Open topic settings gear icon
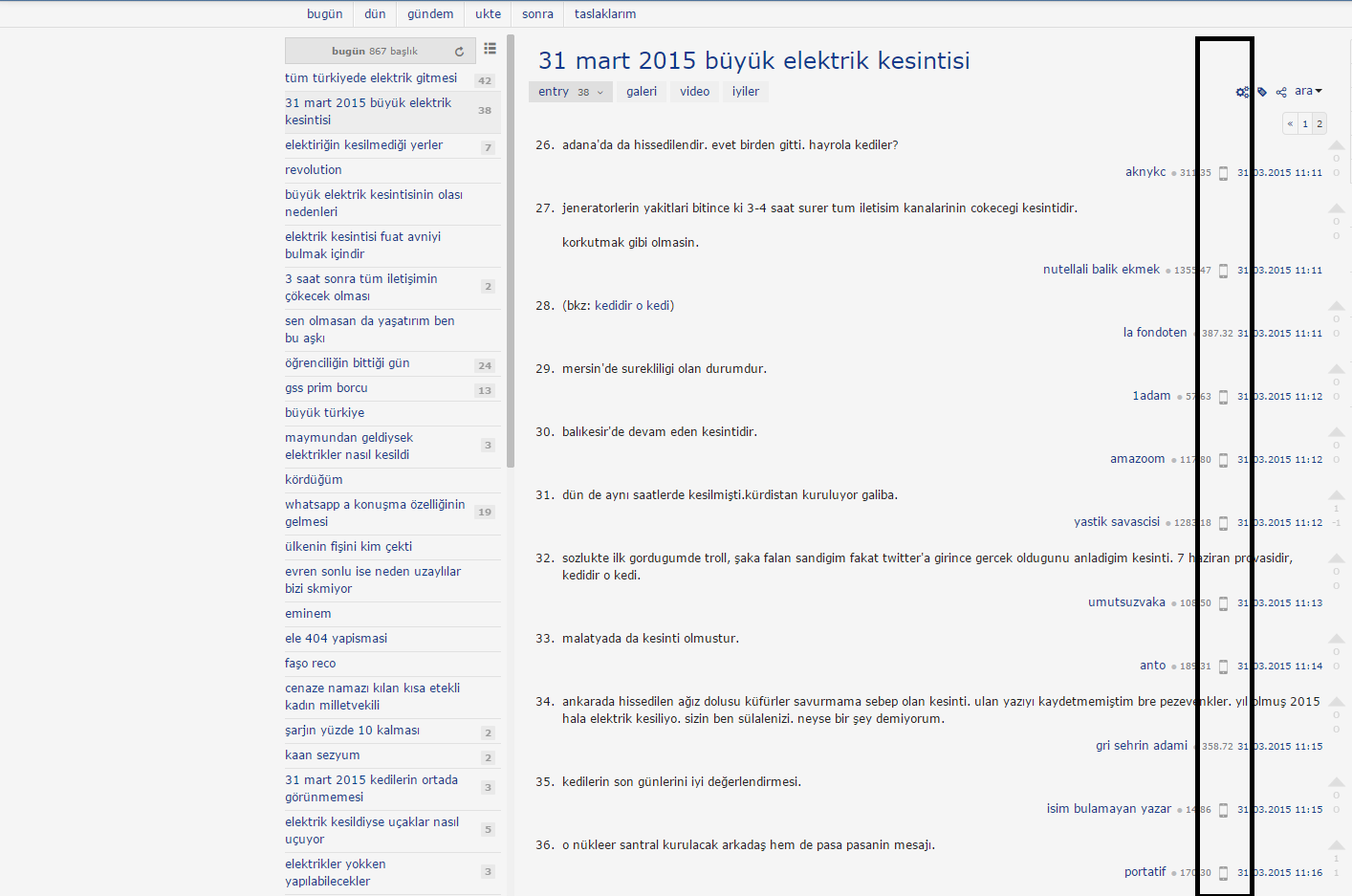 (x=1242, y=92)
